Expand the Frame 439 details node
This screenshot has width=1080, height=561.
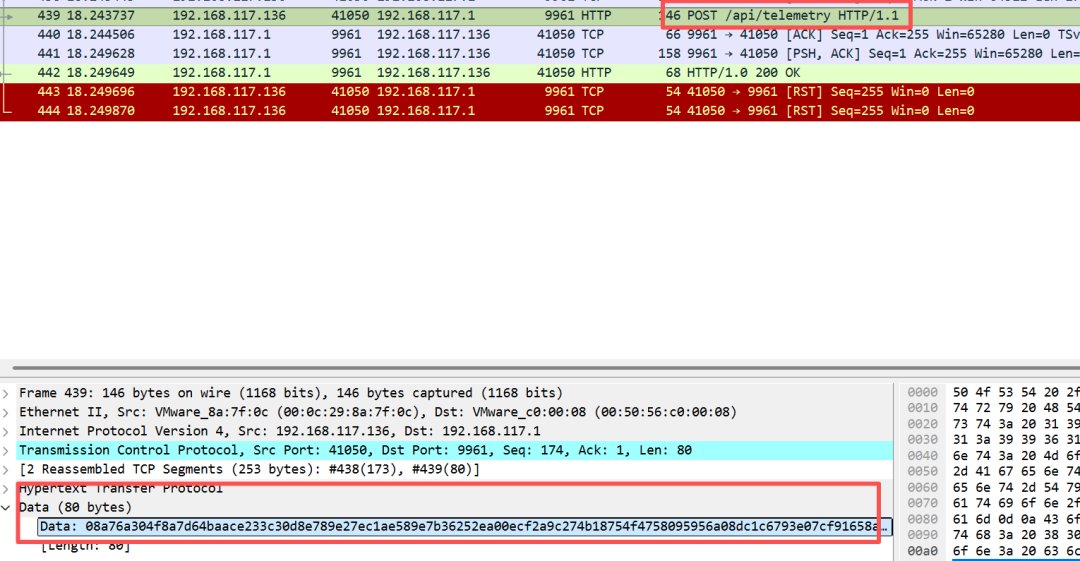coord(6,394)
